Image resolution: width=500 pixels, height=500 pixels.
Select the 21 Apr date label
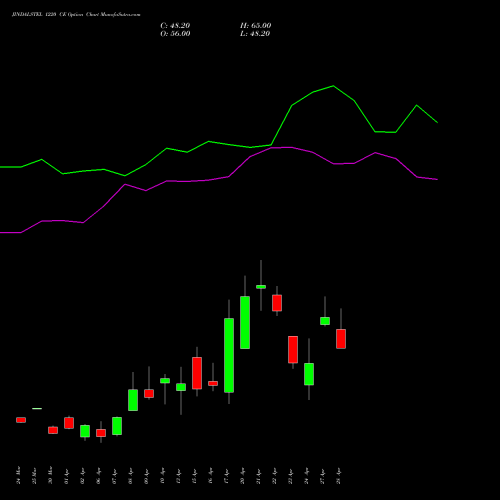tap(258, 476)
